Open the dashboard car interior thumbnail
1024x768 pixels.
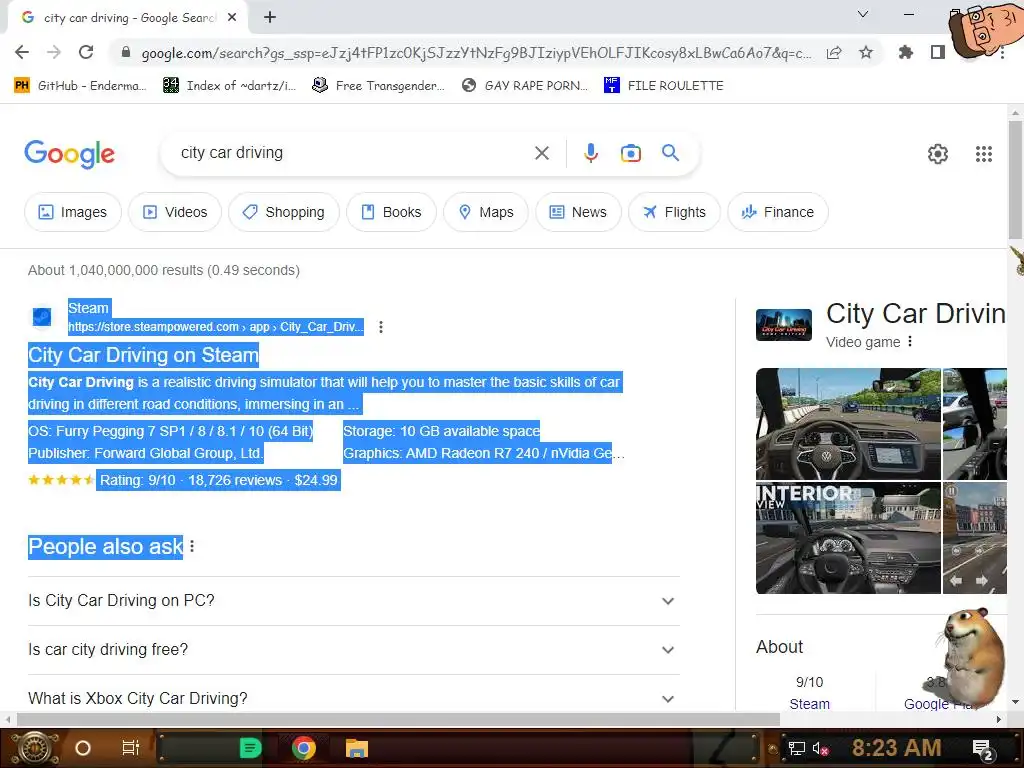pyautogui.click(x=848, y=424)
